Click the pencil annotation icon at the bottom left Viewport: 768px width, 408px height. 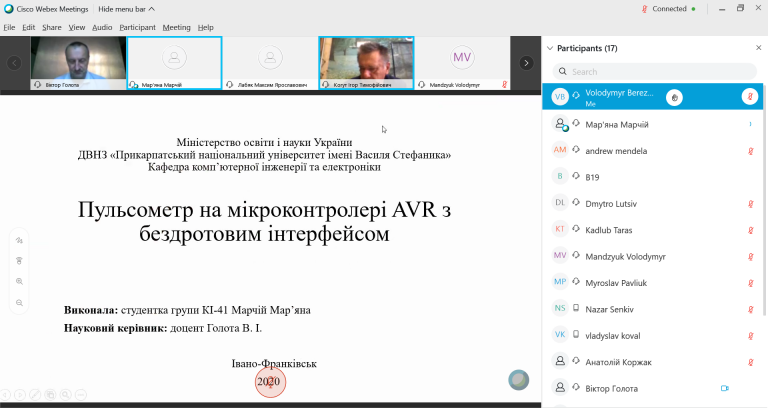[x=35, y=394]
